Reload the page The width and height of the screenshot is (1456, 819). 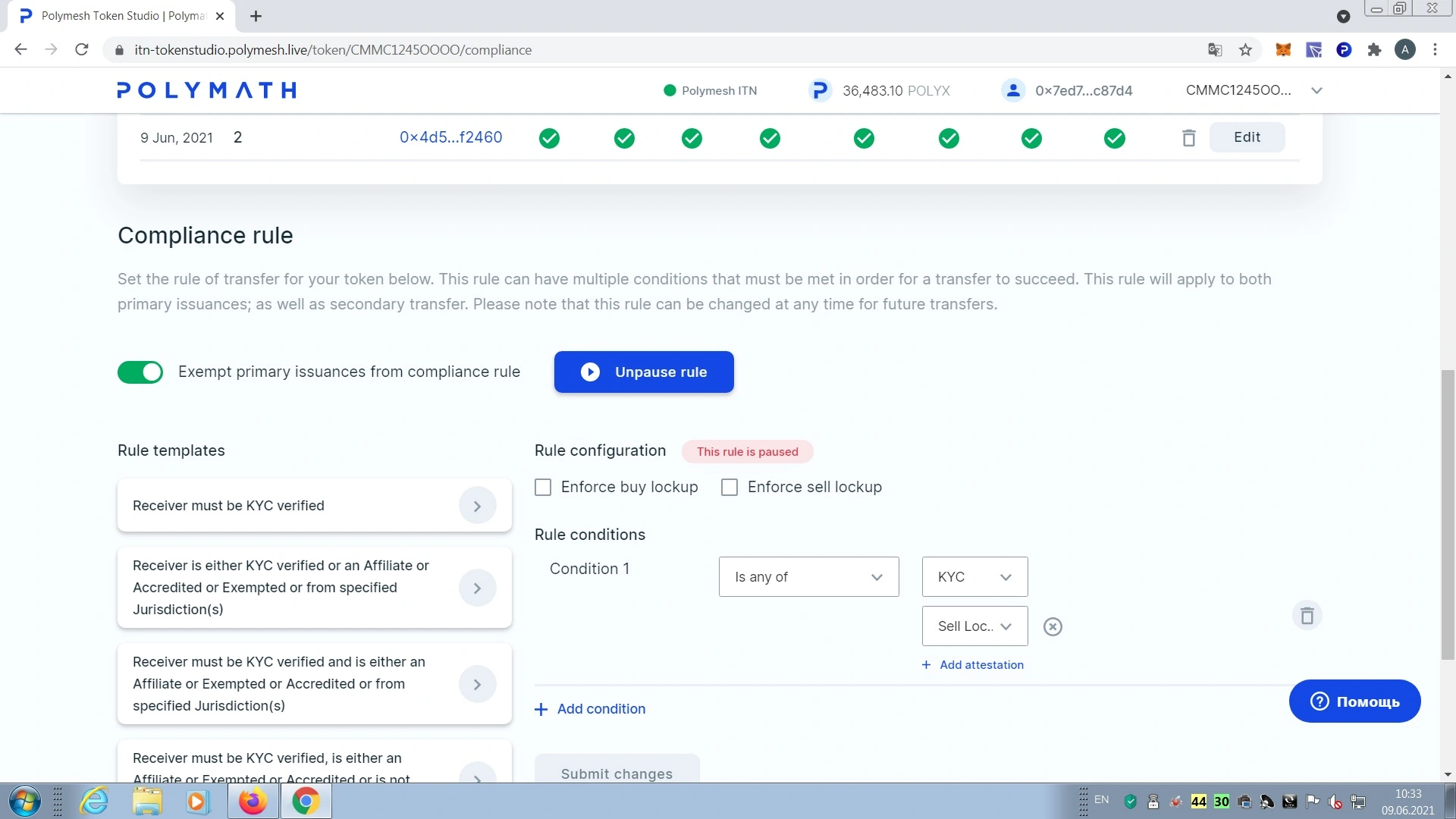coord(82,50)
